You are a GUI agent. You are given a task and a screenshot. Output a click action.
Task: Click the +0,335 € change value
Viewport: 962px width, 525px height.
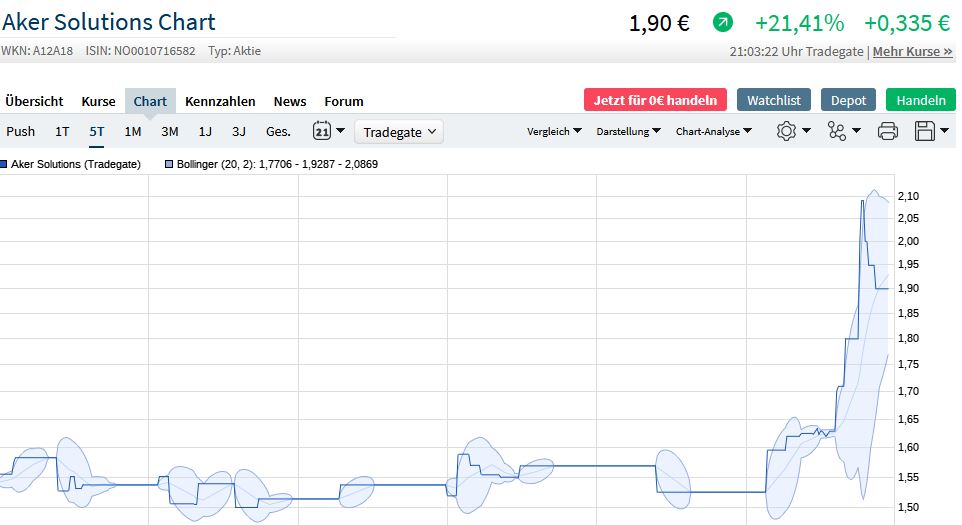coord(907,23)
